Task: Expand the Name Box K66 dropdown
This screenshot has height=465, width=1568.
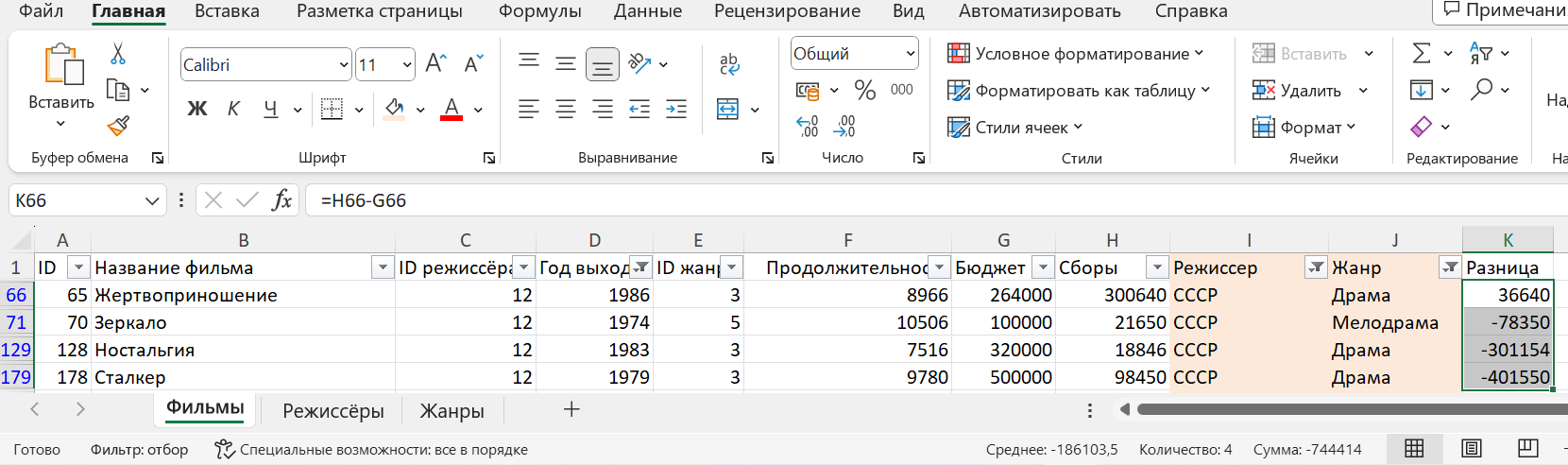Action: click(x=151, y=200)
